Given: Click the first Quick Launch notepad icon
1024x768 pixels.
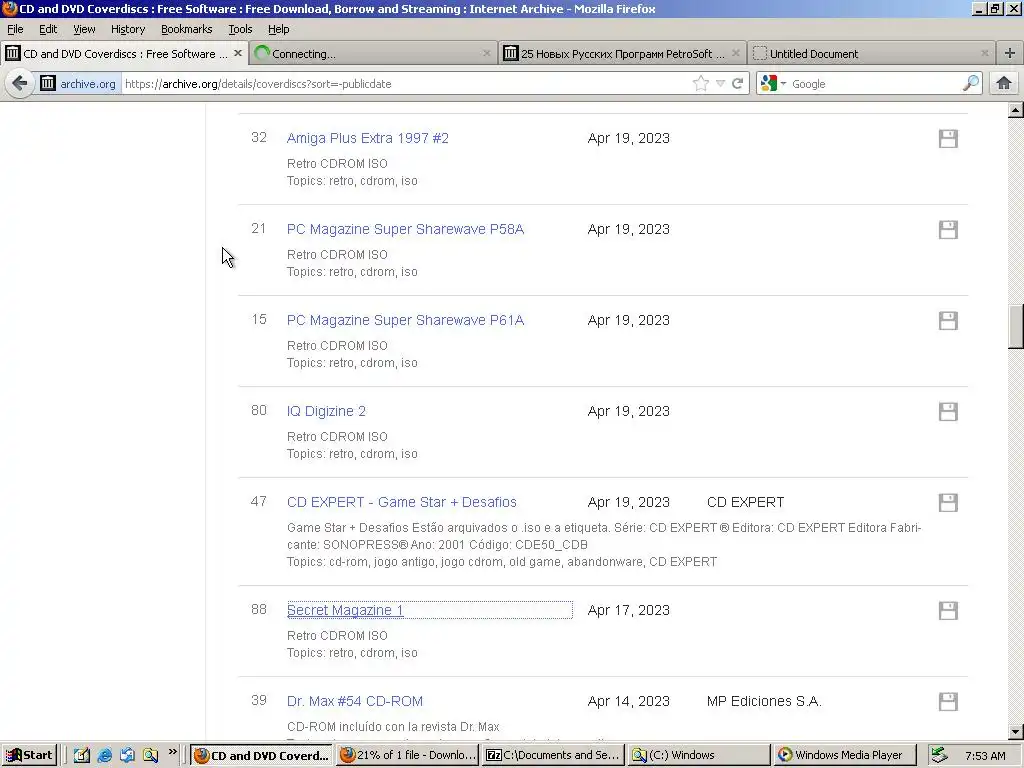Looking at the screenshot, I should [82, 756].
